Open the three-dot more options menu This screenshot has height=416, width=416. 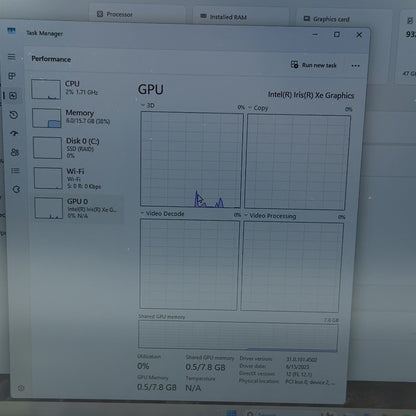coord(355,66)
